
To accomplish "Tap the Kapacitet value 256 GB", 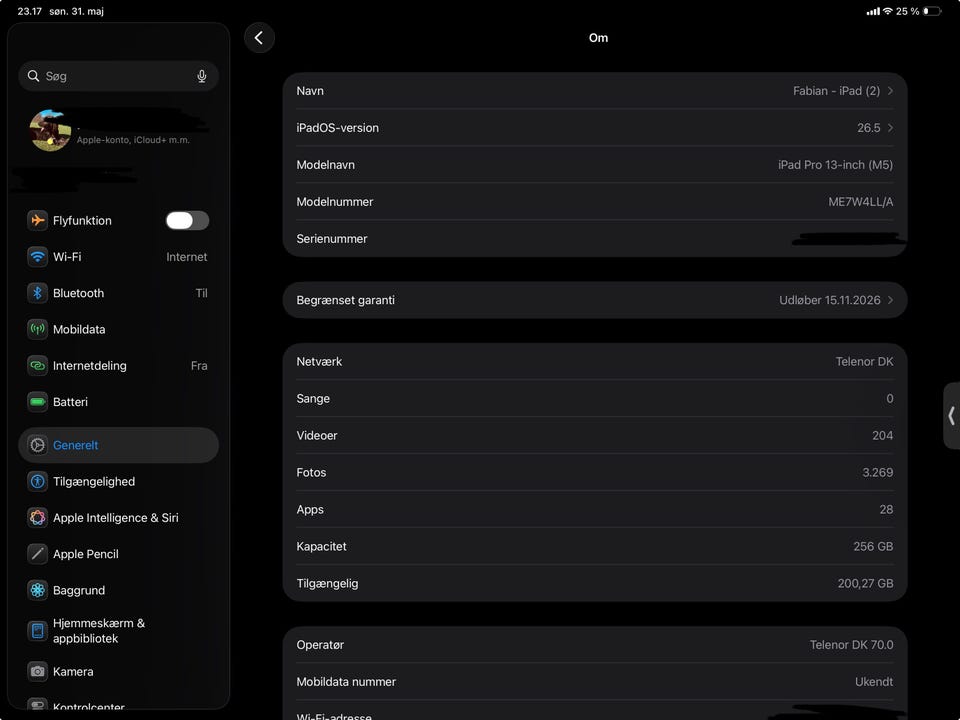I will click(873, 546).
